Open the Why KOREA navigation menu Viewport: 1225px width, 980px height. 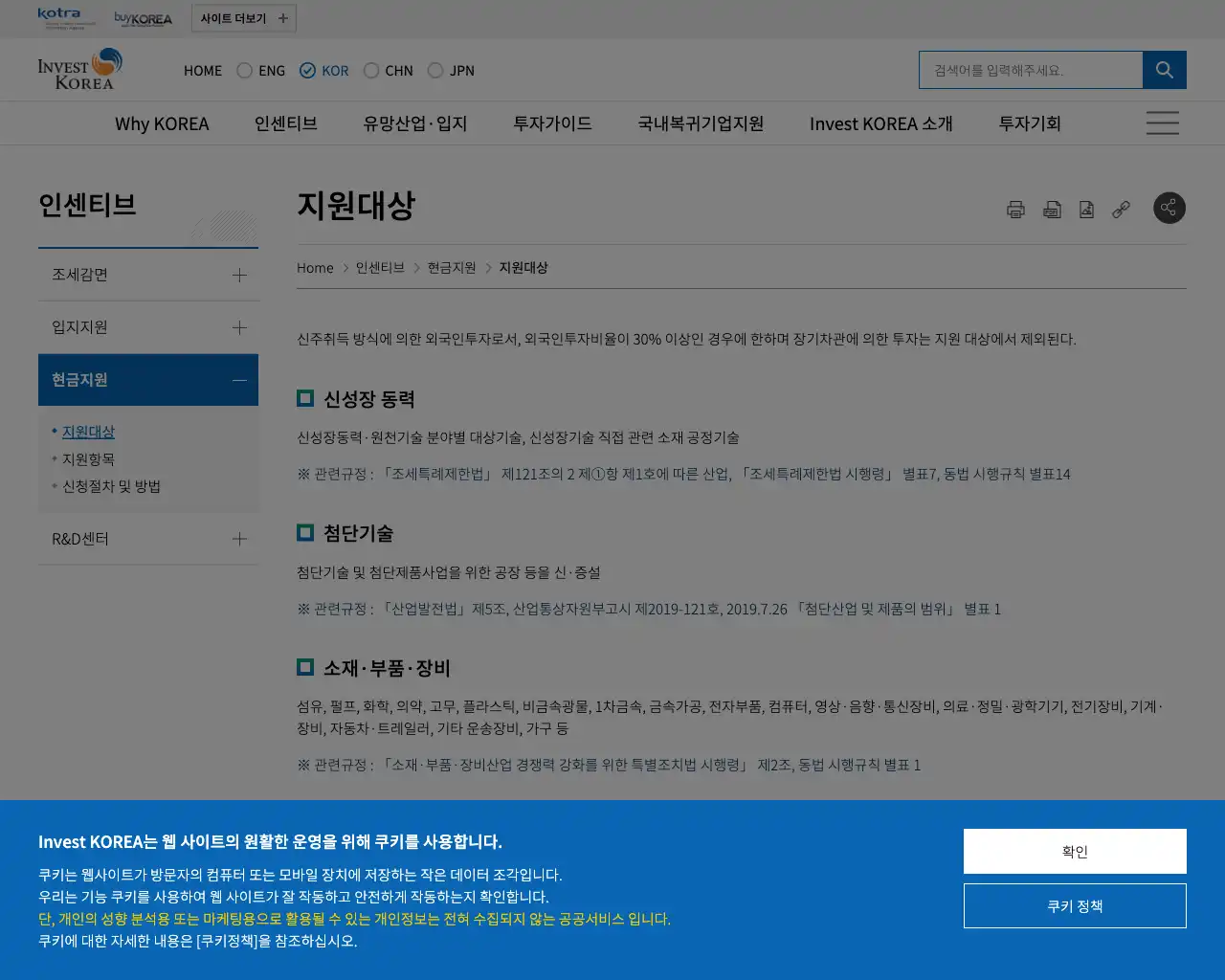(162, 122)
